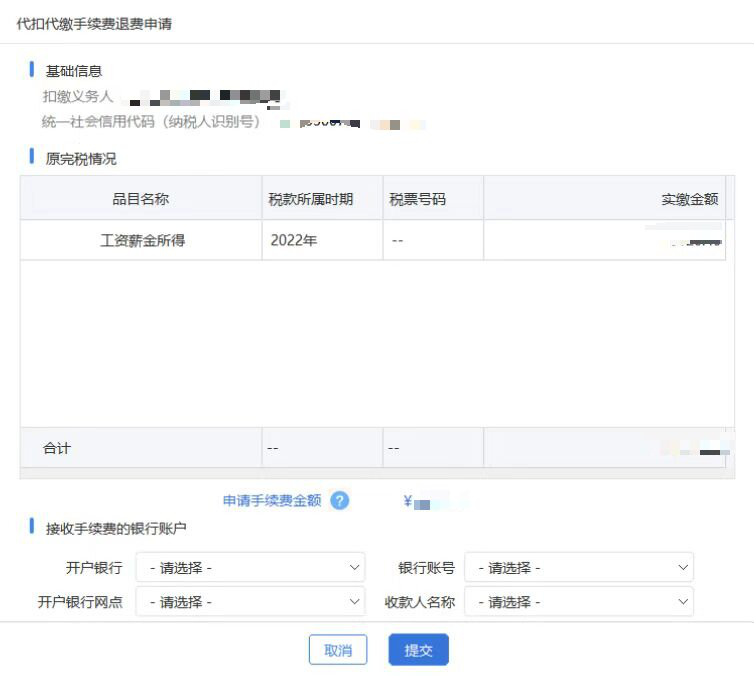This screenshot has height=676, width=754.
Task: Click the 统一社会信用代码 label
Action: [x=151, y=122]
